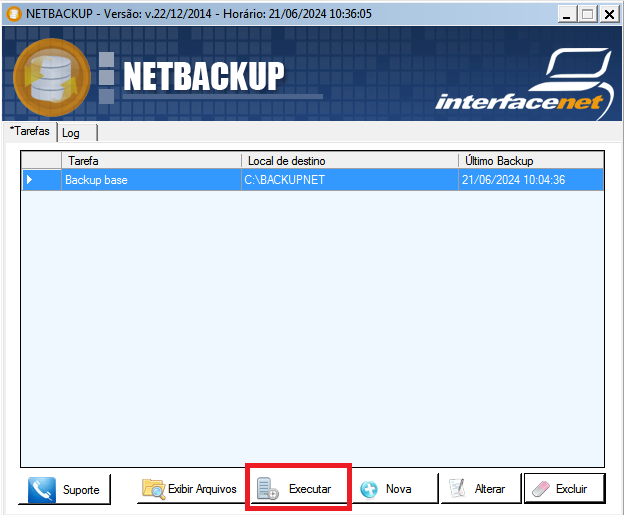Click the Suporte phone icon
The image size is (624, 515).
click(42, 490)
